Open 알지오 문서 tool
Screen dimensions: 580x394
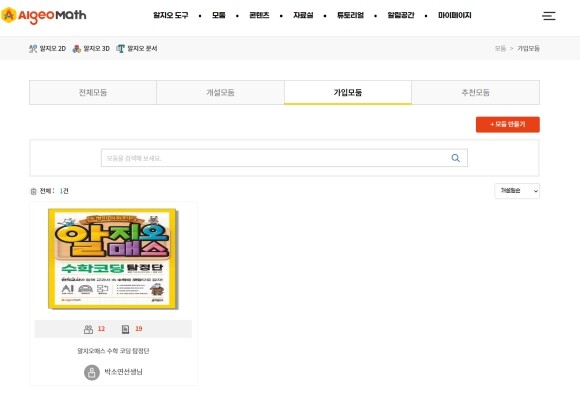point(137,48)
